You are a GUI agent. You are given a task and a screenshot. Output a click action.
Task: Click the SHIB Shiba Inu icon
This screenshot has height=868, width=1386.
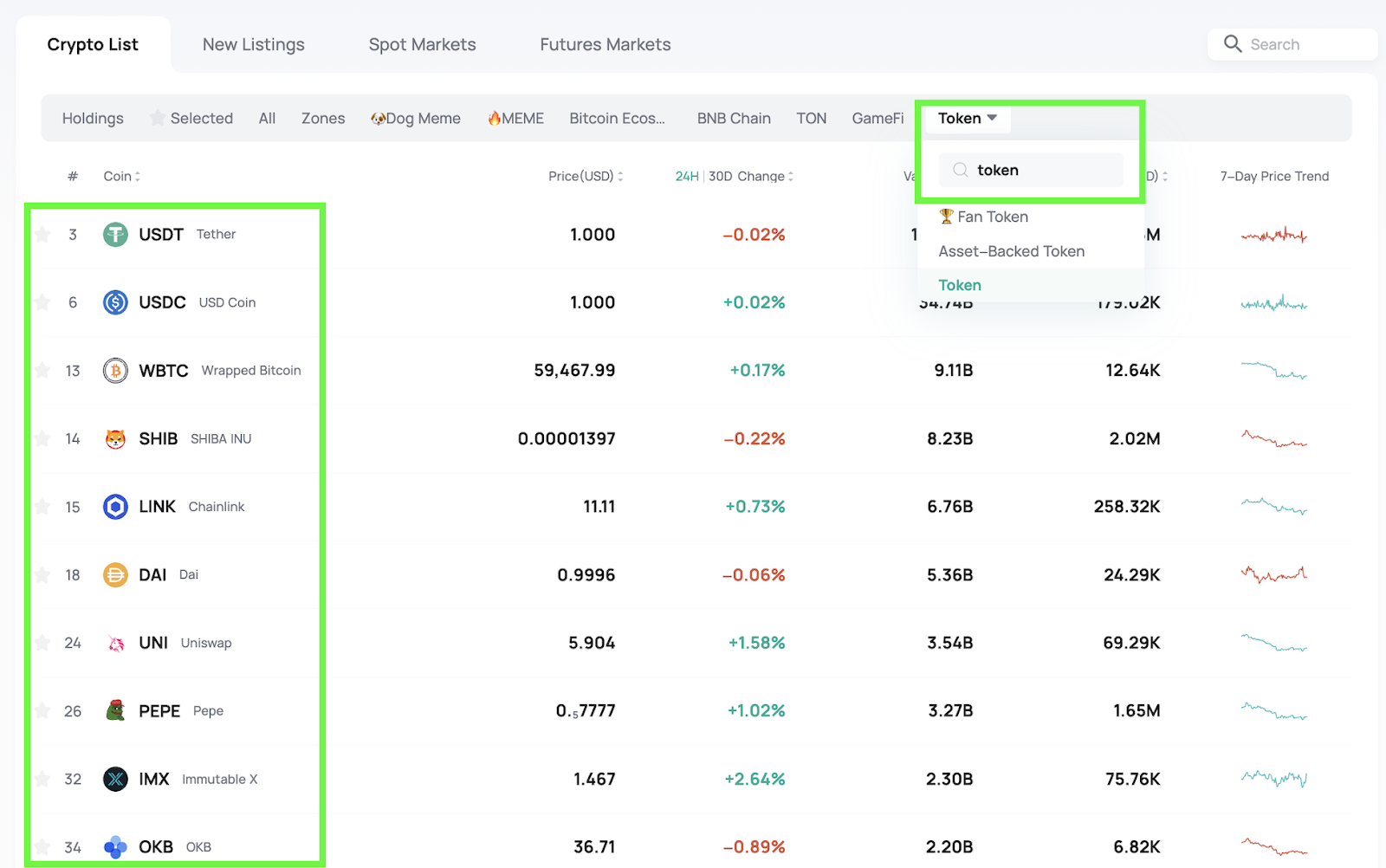(x=115, y=439)
